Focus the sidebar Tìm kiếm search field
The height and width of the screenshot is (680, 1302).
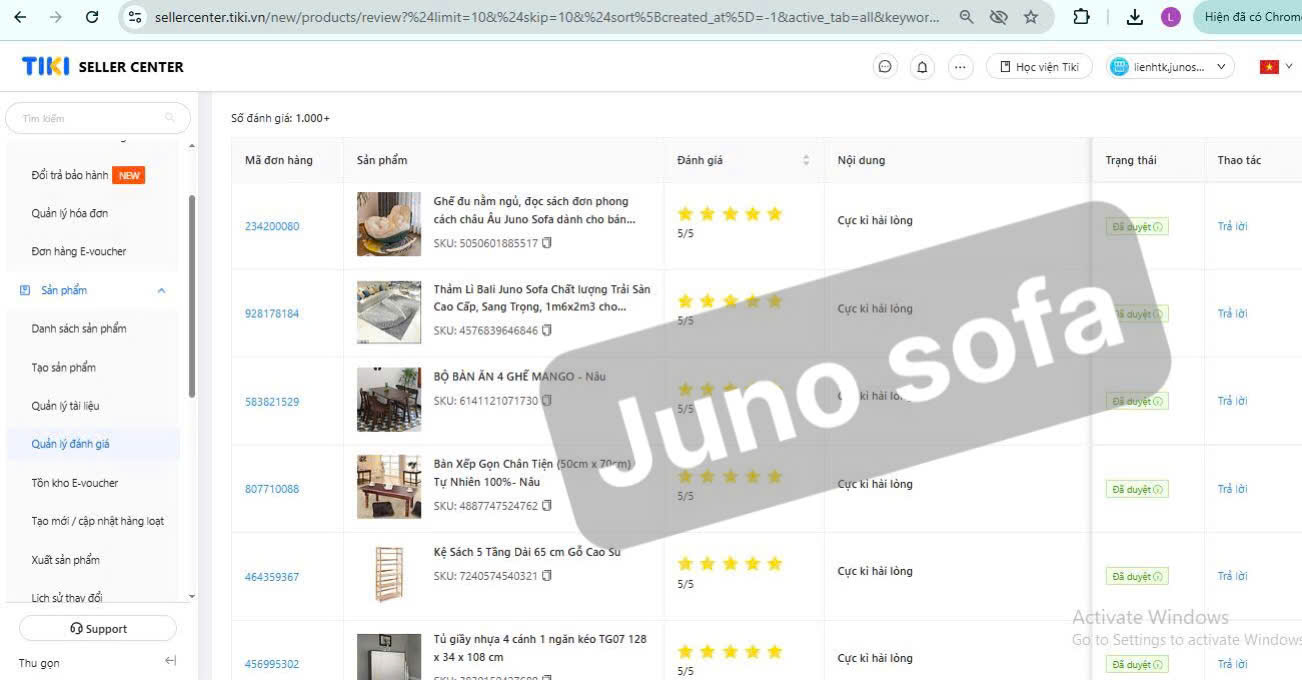click(98, 118)
